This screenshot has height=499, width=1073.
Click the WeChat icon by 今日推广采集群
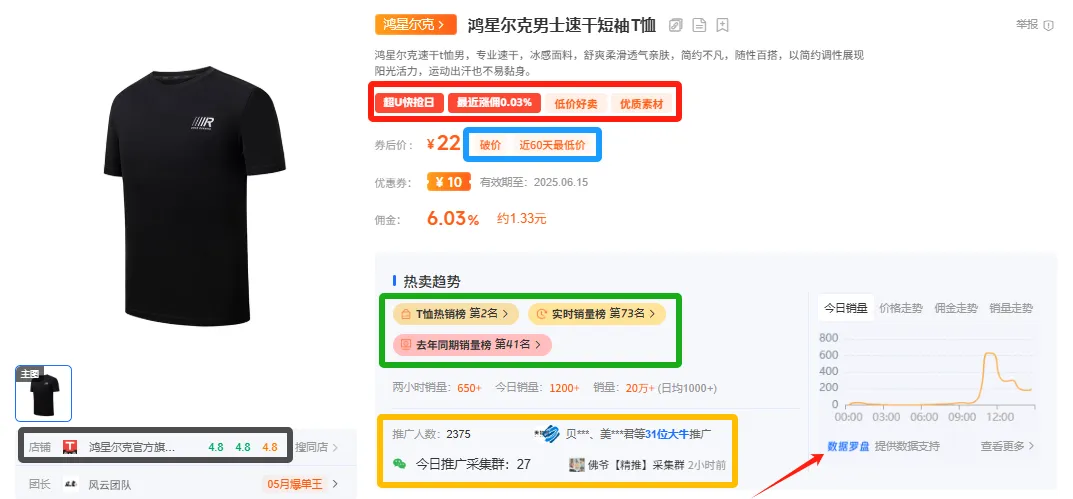(x=399, y=463)
